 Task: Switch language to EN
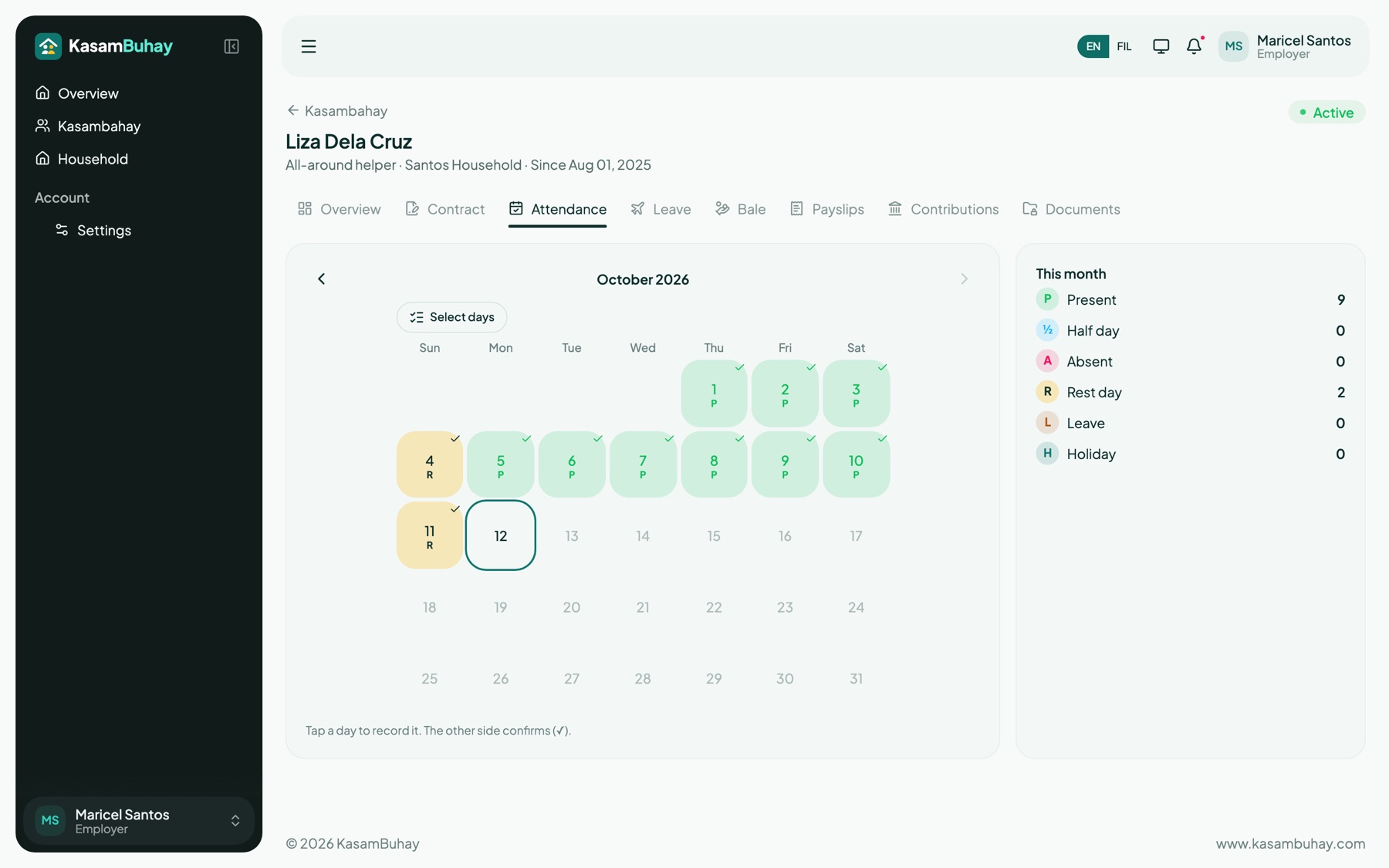pos(1093,46)
